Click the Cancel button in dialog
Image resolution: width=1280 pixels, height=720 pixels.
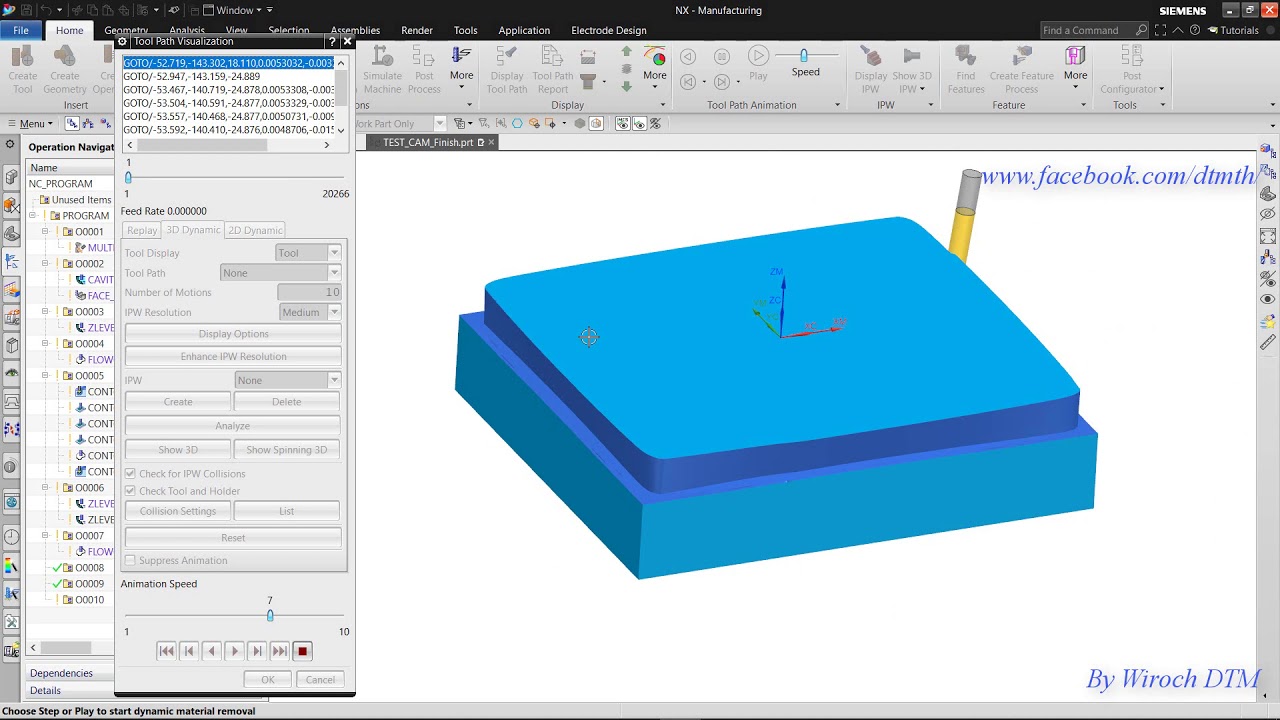click(x=320, y=680)
